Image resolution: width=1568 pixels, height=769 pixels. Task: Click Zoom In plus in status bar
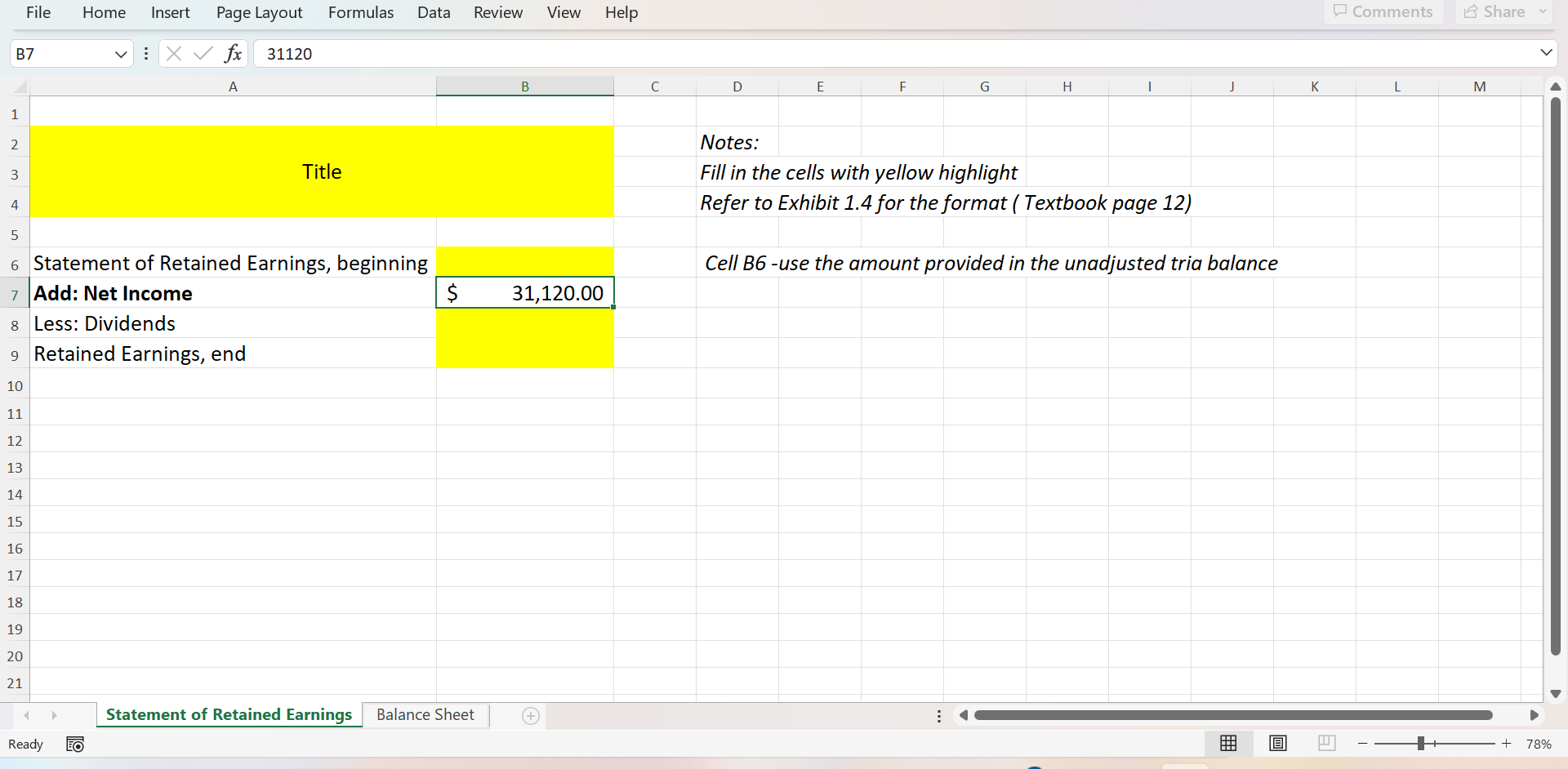[x=1506, y=743]
